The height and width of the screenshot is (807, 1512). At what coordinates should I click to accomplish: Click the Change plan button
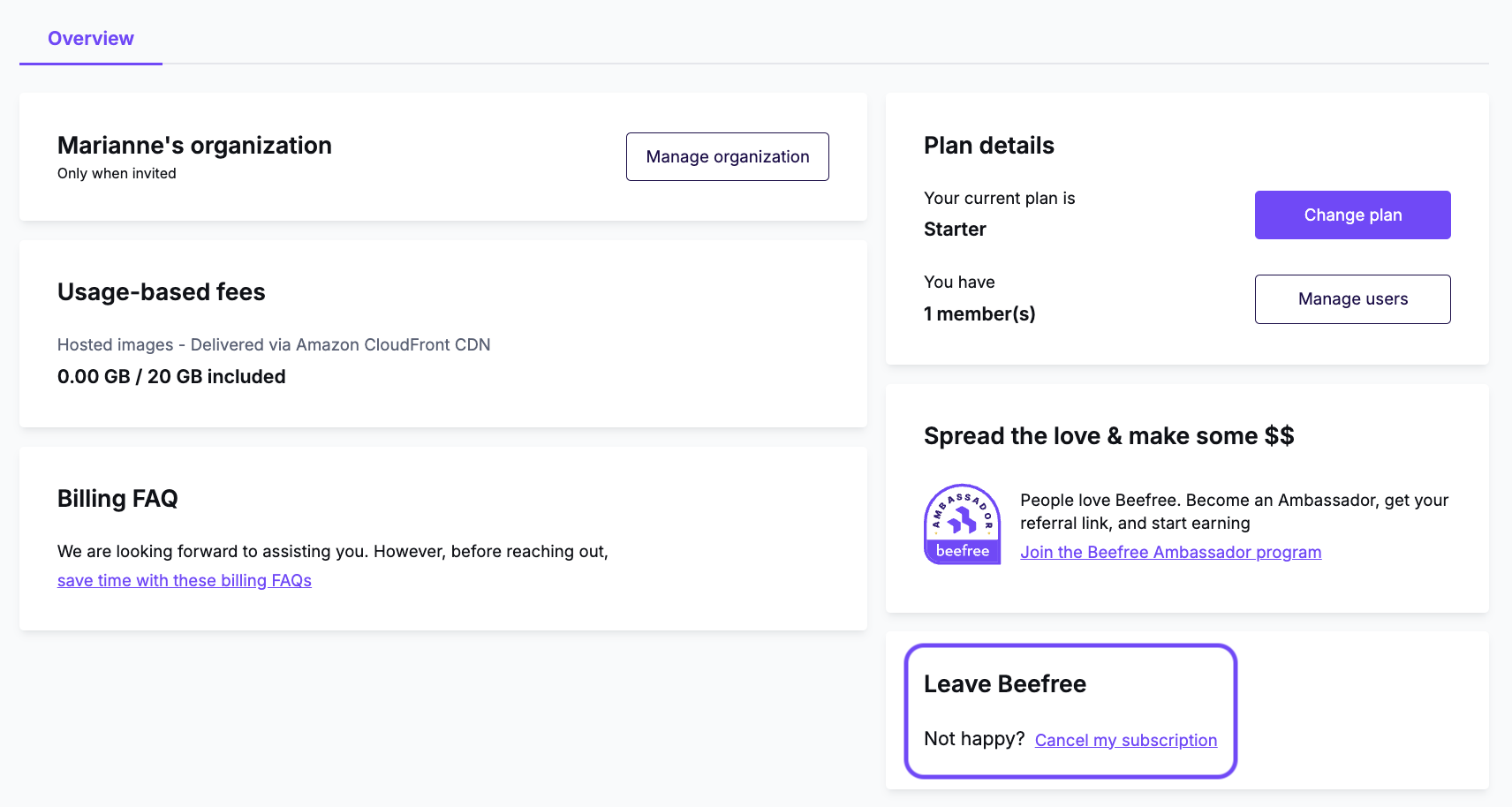click(1352, 215)
